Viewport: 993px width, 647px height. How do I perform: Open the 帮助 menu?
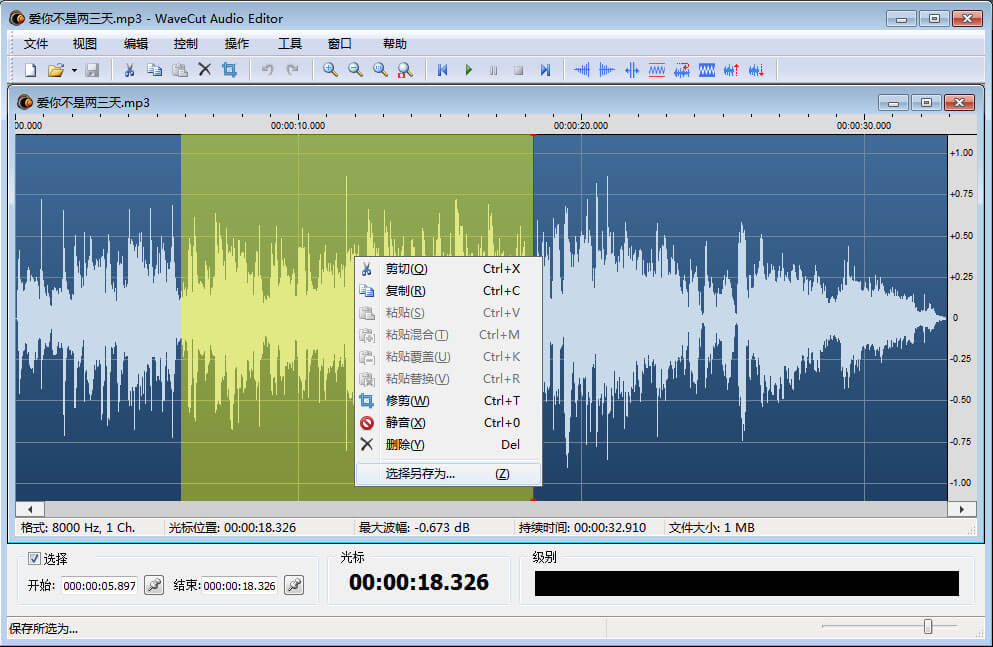395,44
